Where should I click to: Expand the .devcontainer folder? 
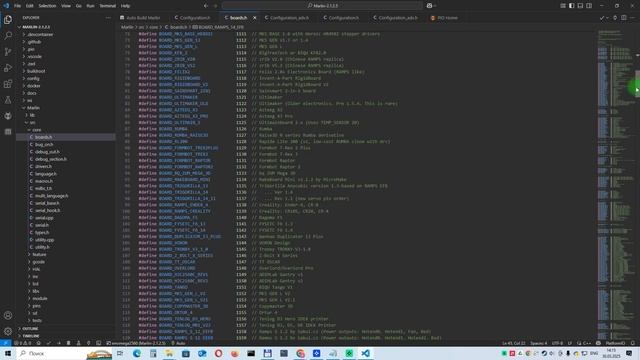tap(40, 35)
